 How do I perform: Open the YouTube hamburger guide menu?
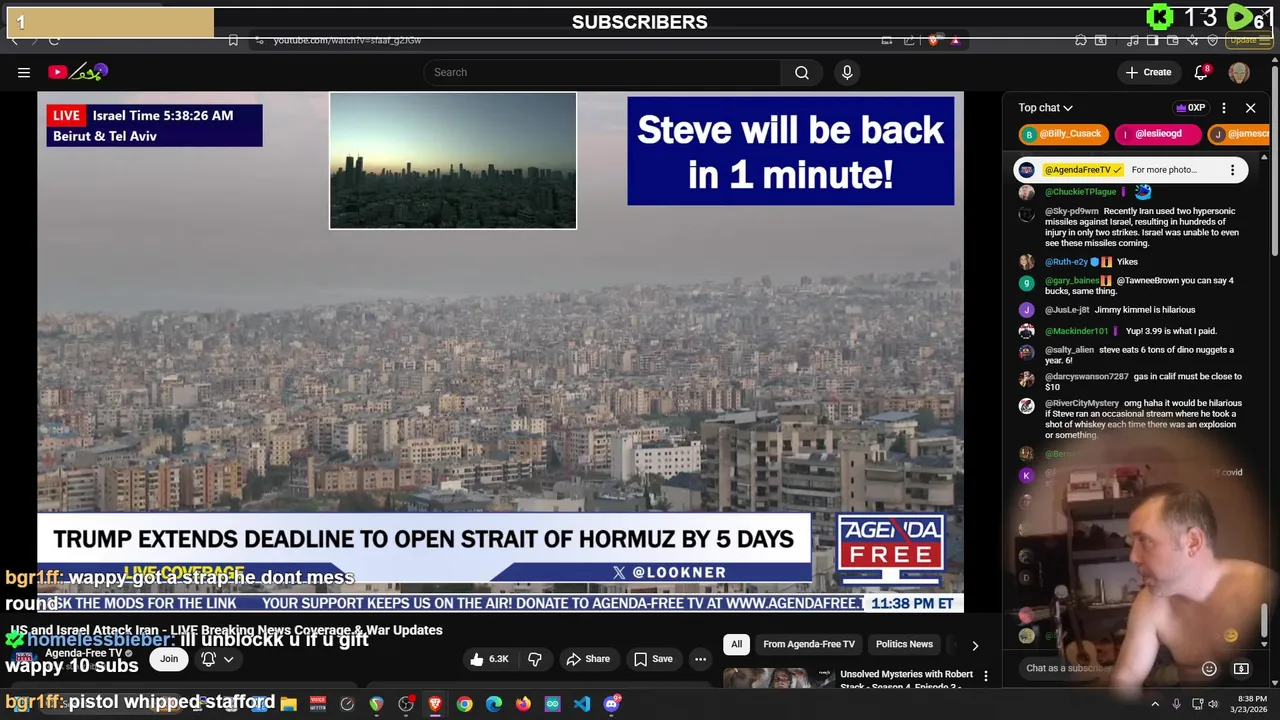[24, 72]
